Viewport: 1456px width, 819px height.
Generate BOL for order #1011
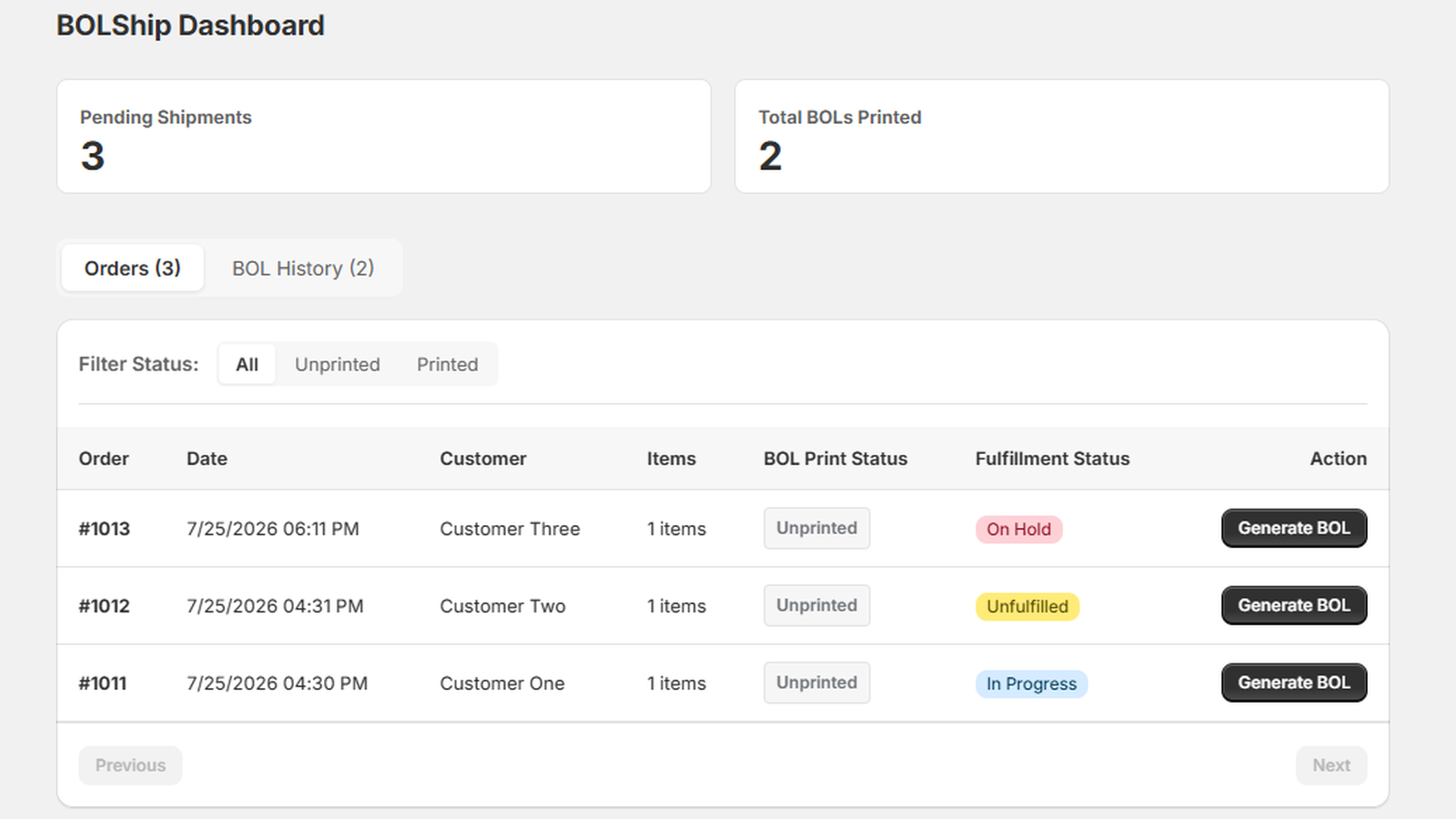(1294, 682)
